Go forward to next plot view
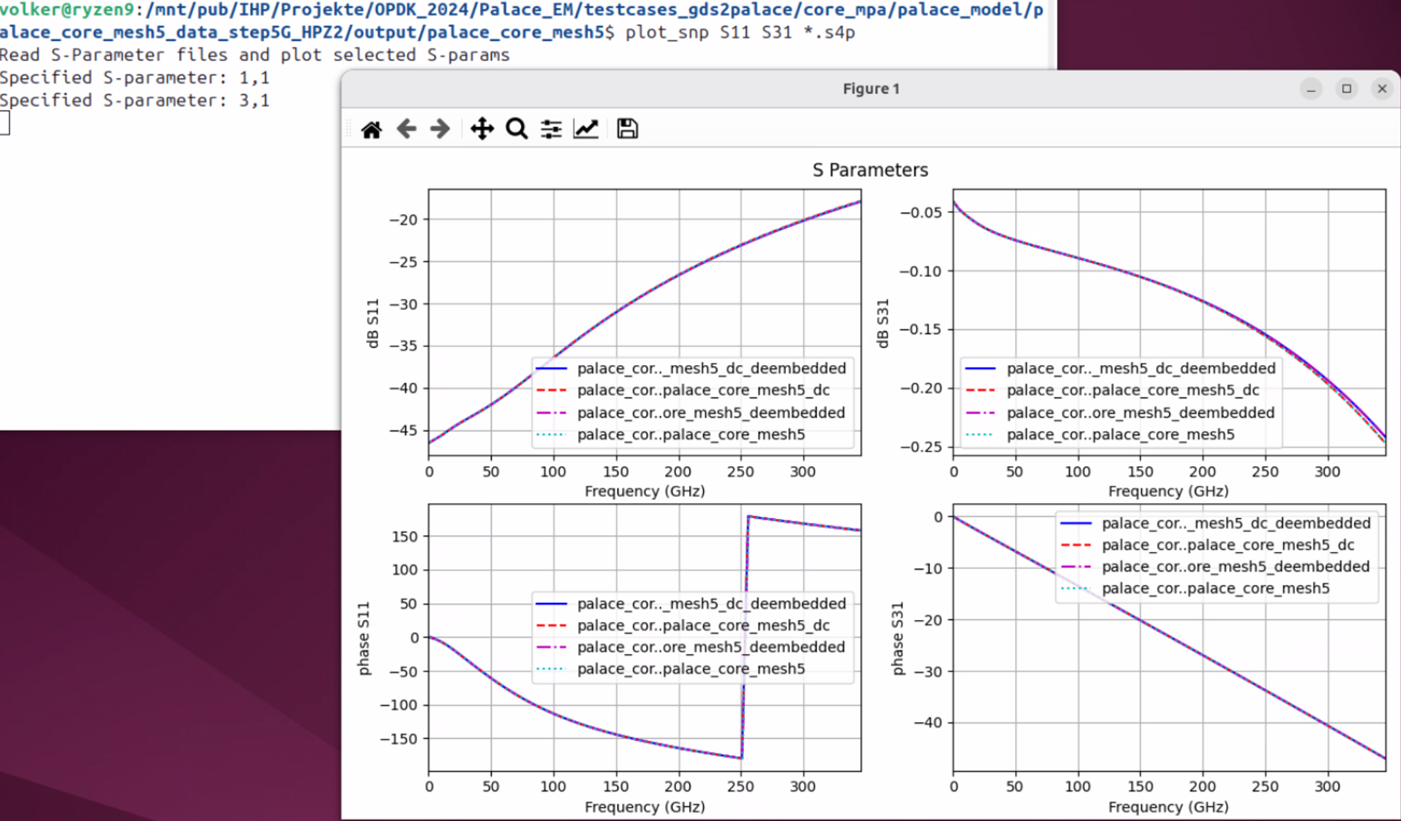The width and height of the screenshot is (1401, 821). click(x=440, y=129)
